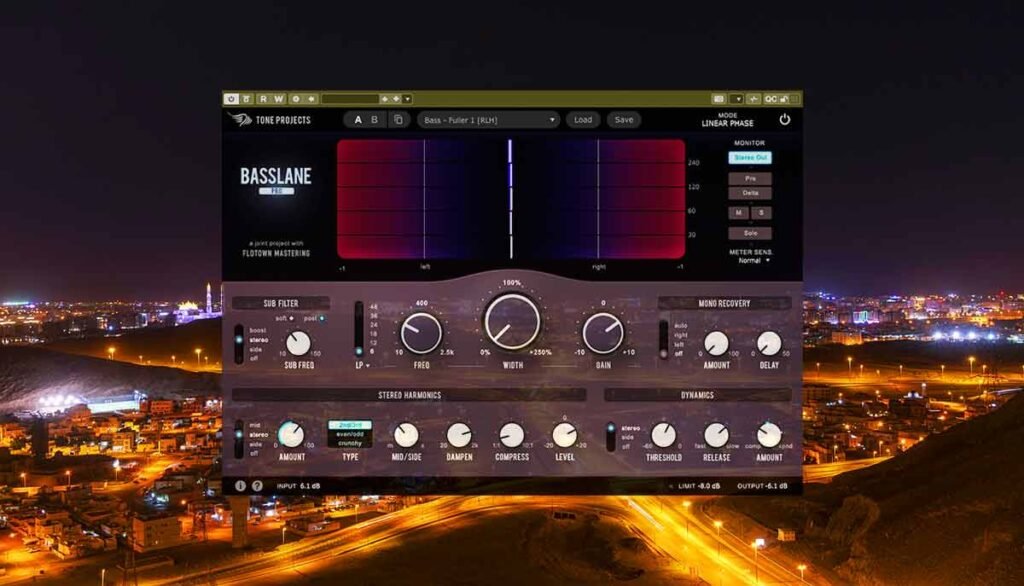Click the Input 6.1 dB readout
1024x586 pixels.
point(298,486)
